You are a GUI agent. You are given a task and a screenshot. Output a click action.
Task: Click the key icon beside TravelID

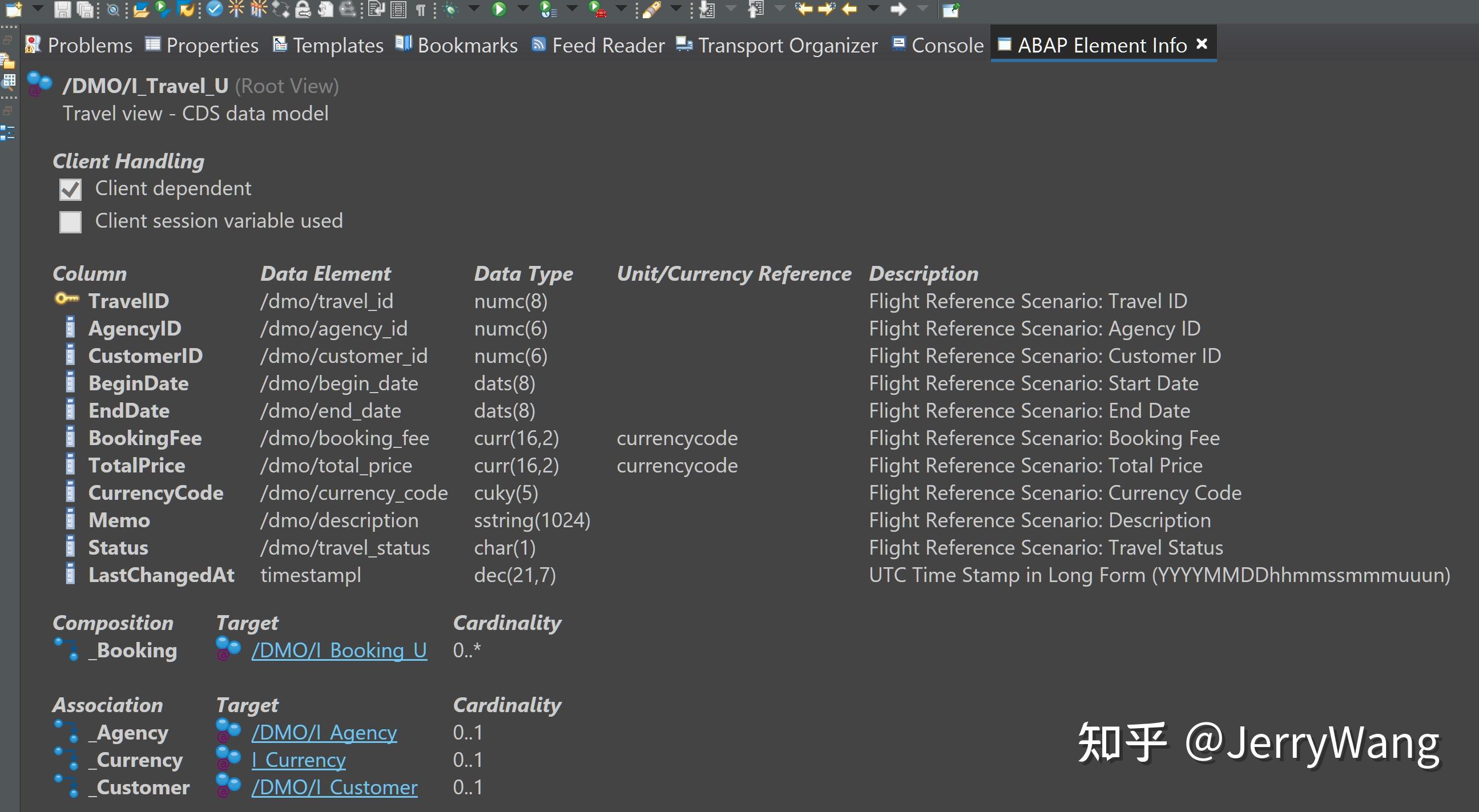tap(67, 300)
